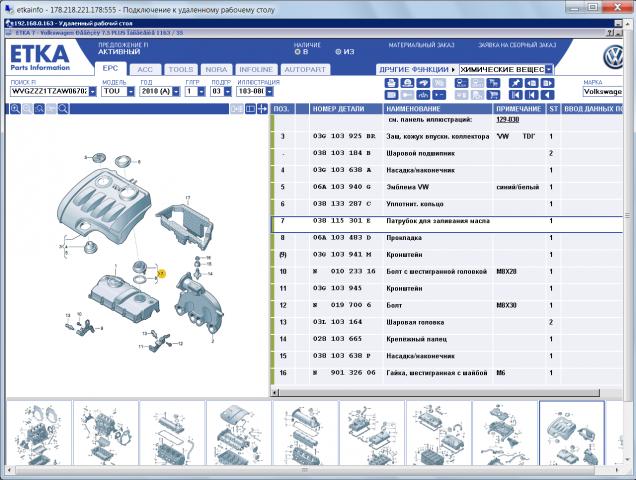This screenshot has width=636, height=480.
Task: Switch to the TOOLS tab
Action: coord(180,70)
